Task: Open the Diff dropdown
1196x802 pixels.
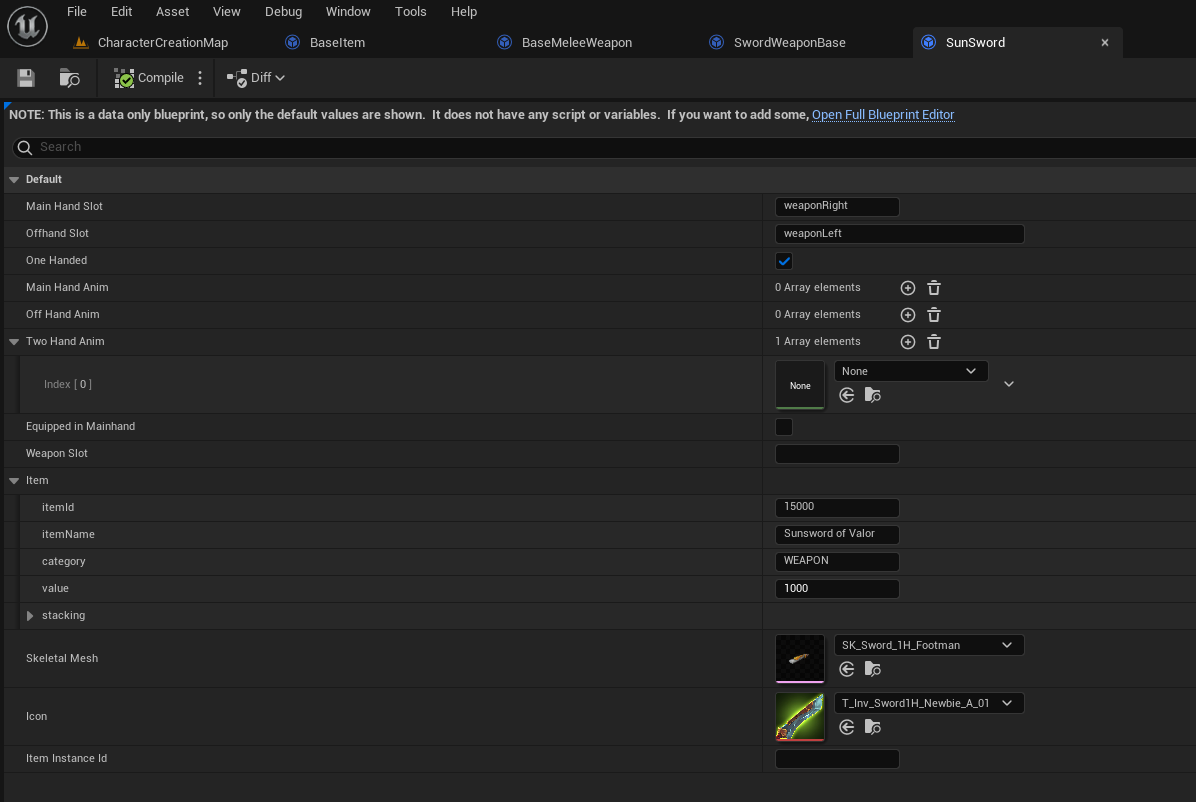Action: pos(256,78)
